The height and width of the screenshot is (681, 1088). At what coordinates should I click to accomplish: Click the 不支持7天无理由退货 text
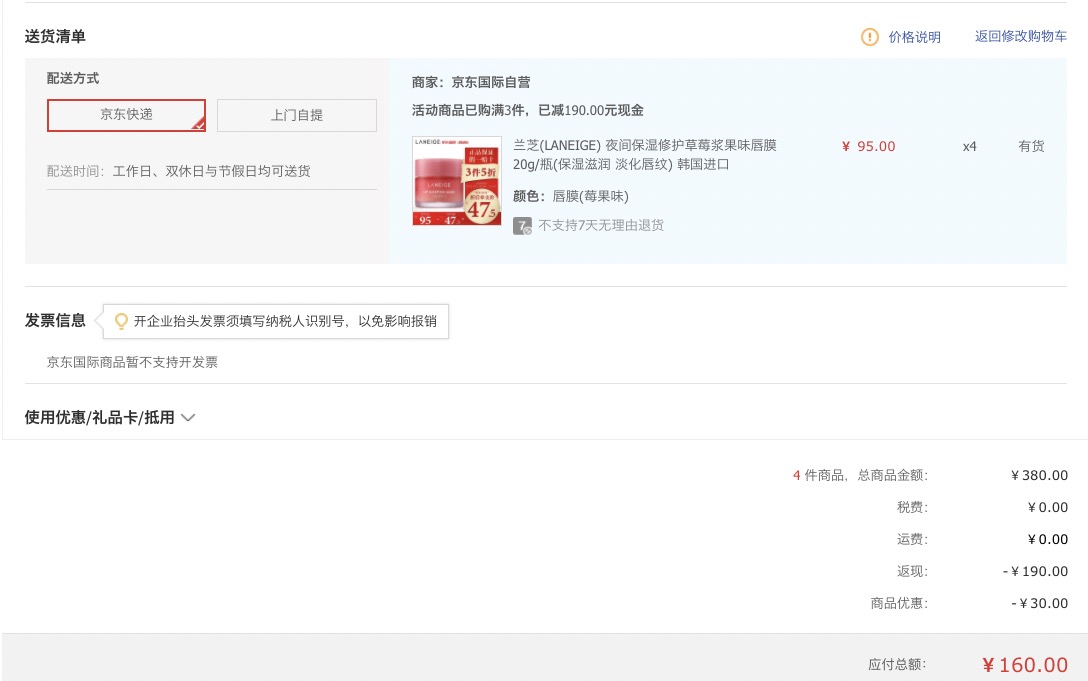click(601, 225)
